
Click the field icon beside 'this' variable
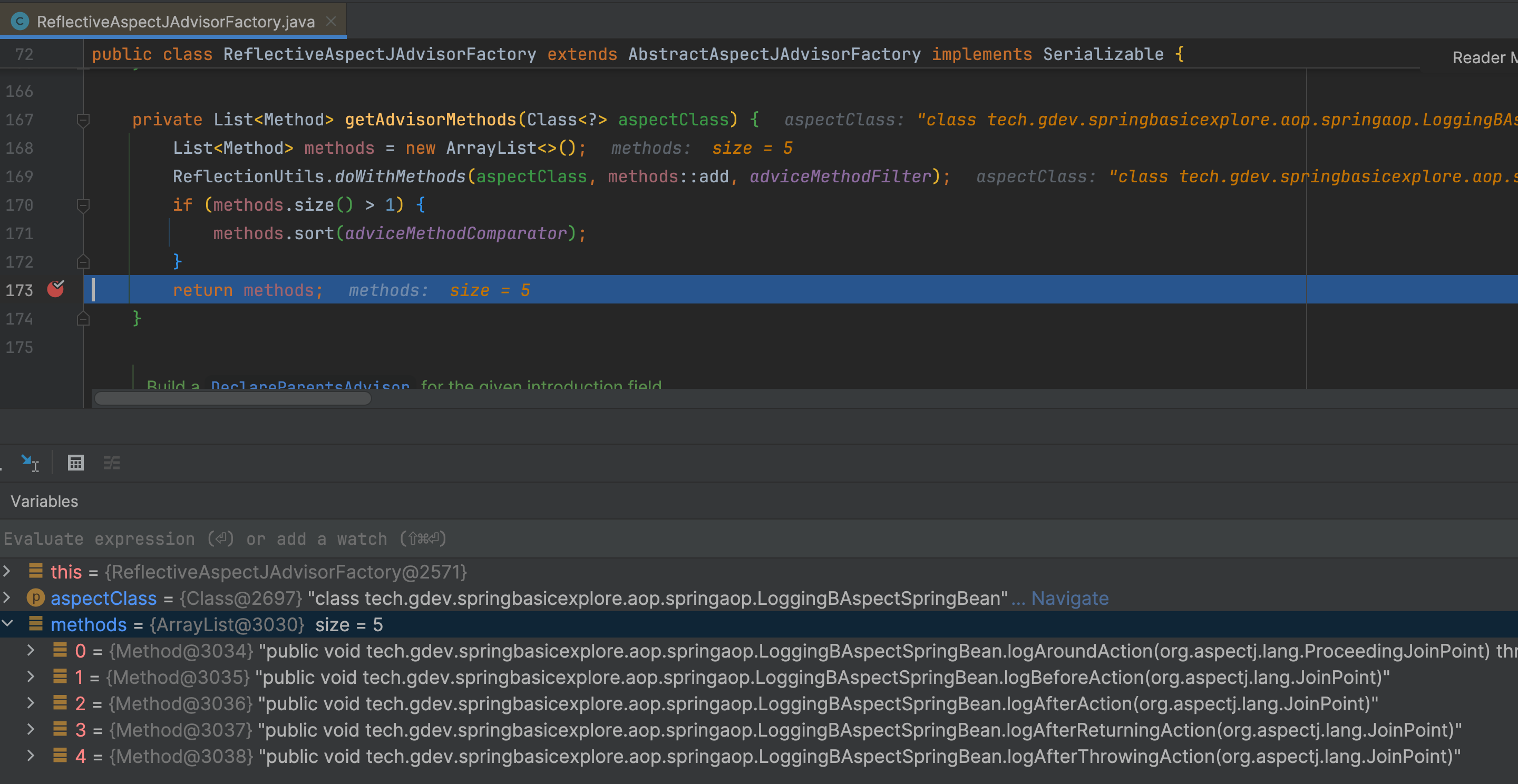point(36,571)
